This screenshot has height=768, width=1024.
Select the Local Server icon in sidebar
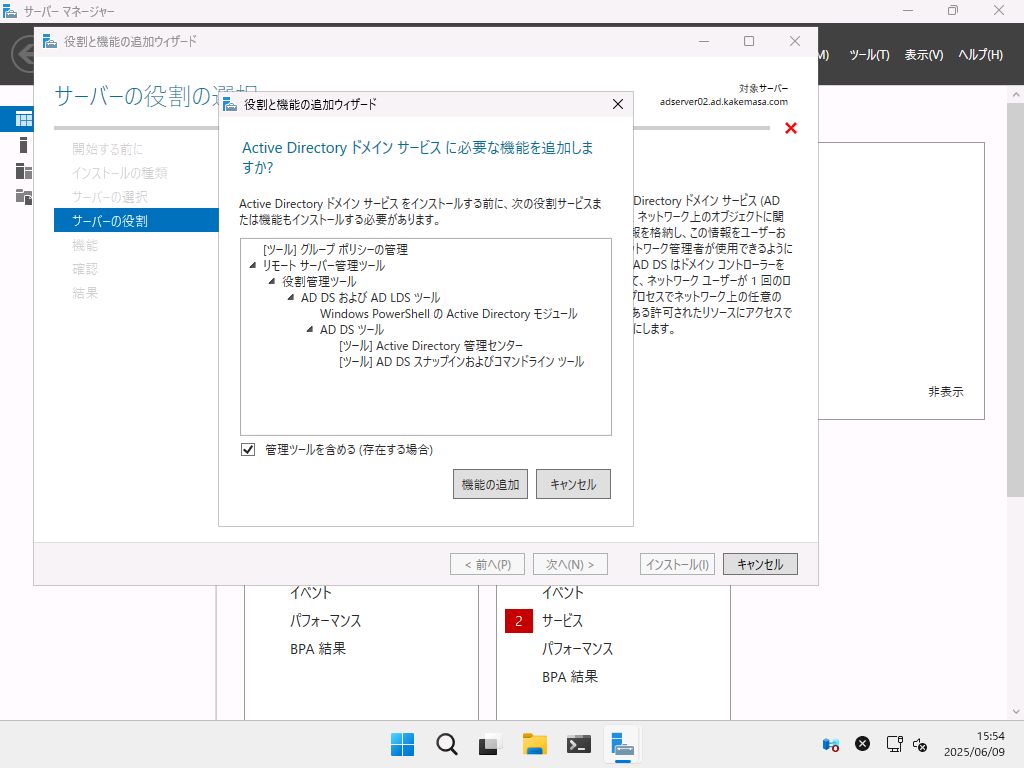coord(24,145)
